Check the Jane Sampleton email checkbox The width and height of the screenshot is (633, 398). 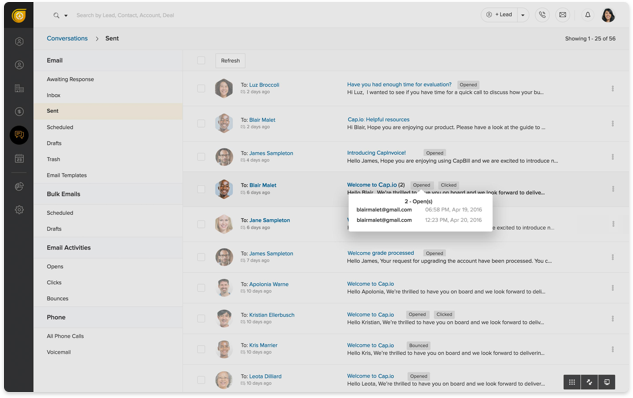tap(201, 224)
